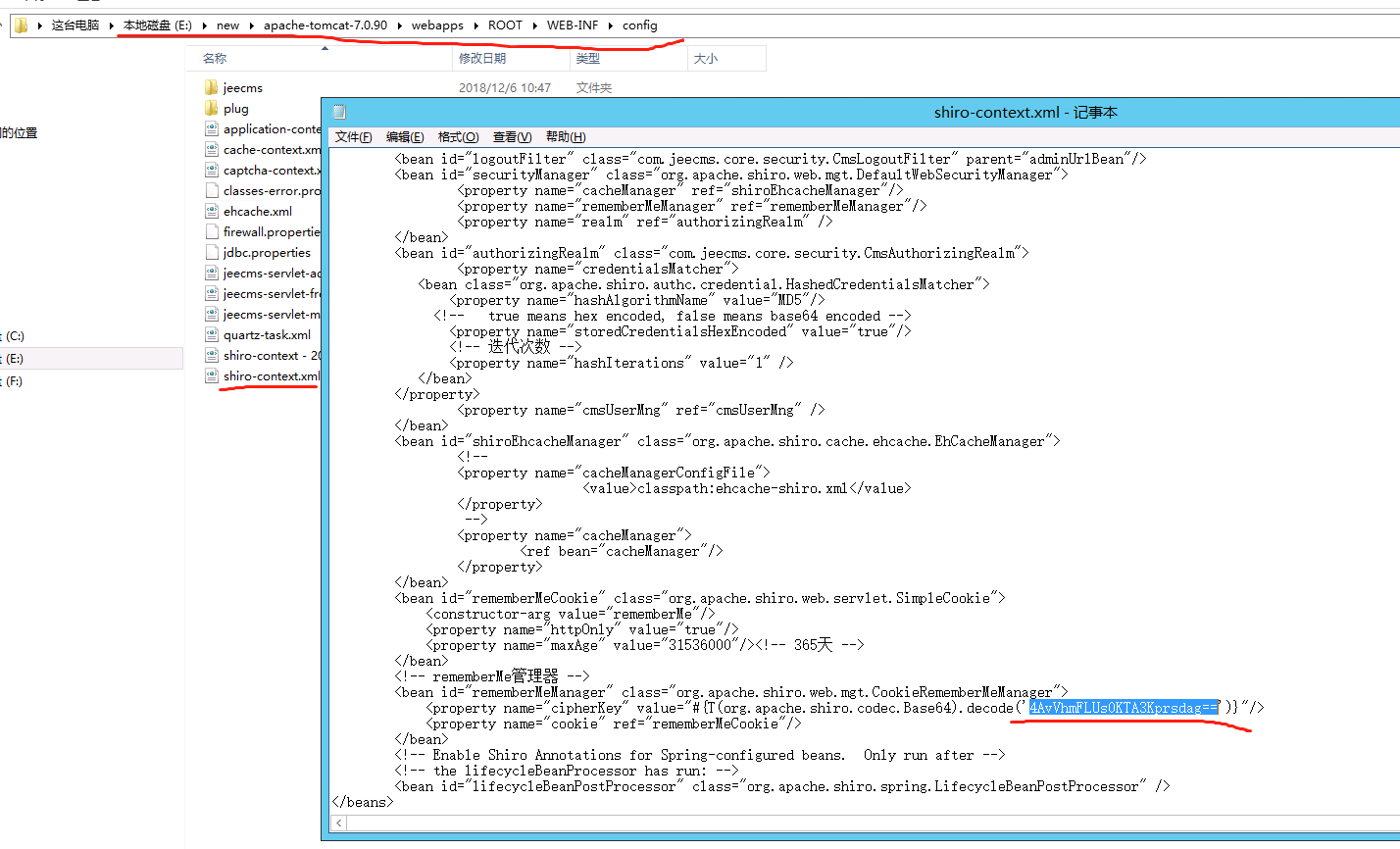
Task: Click the shiro-context.xml file icon in Explorer
Action: (211, 375)
